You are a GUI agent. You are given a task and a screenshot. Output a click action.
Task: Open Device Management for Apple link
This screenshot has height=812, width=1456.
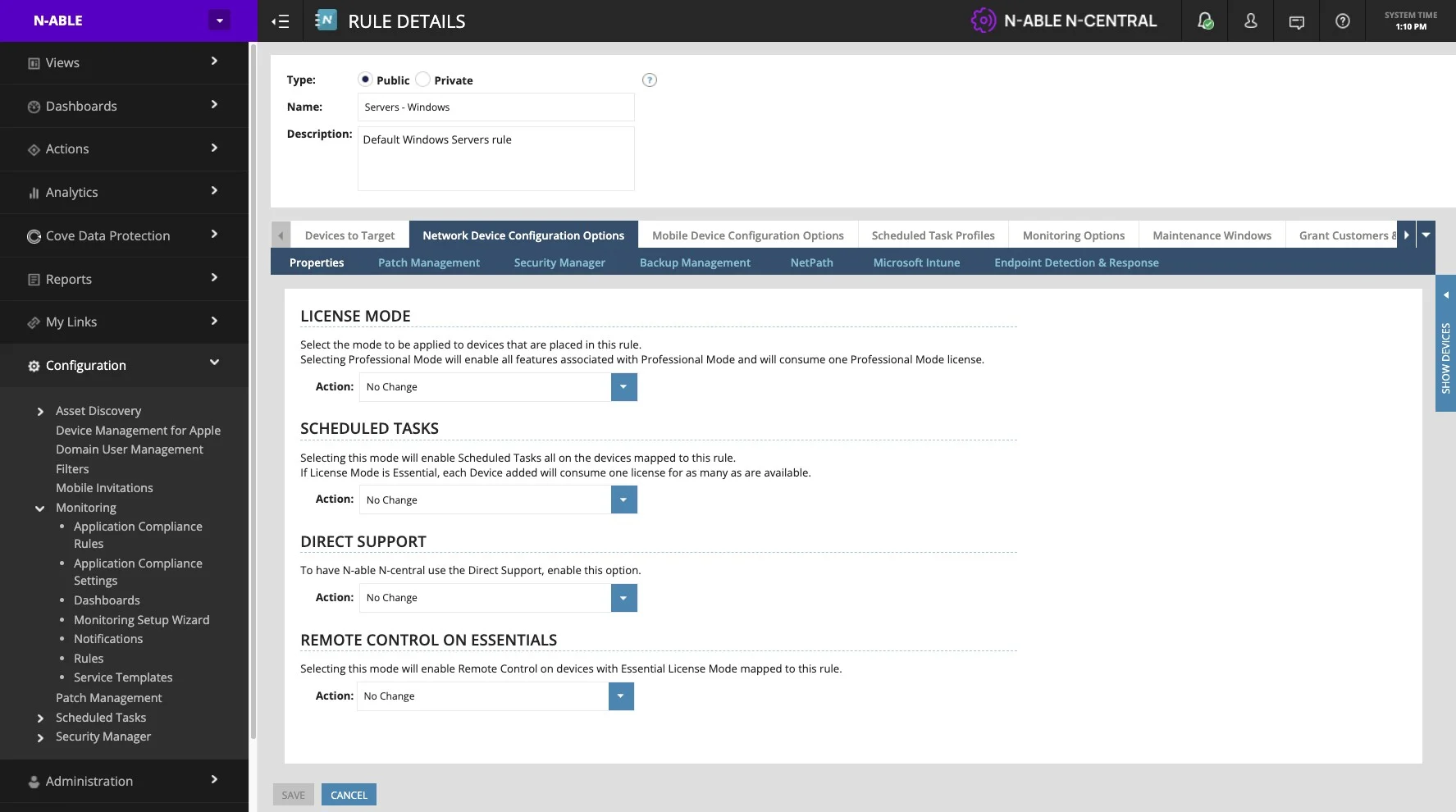coord(138,431)
